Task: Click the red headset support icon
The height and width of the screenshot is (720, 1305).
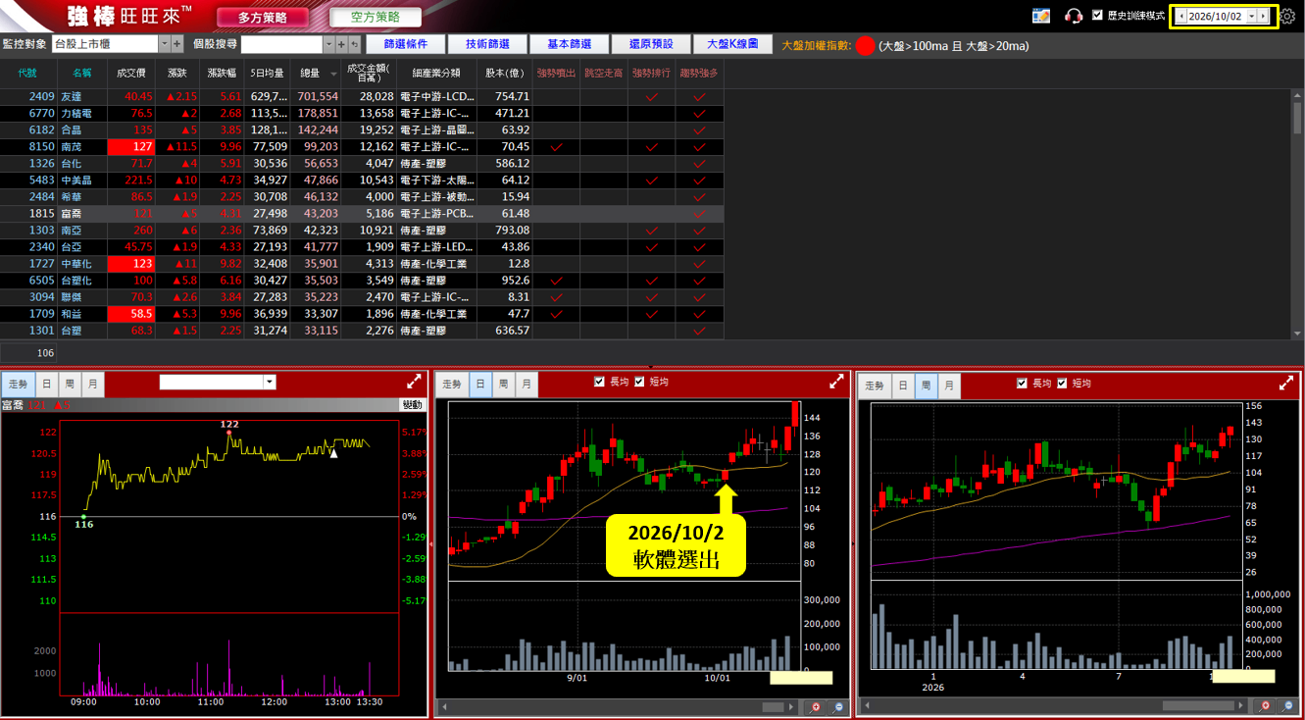Action: point(1074,16)
